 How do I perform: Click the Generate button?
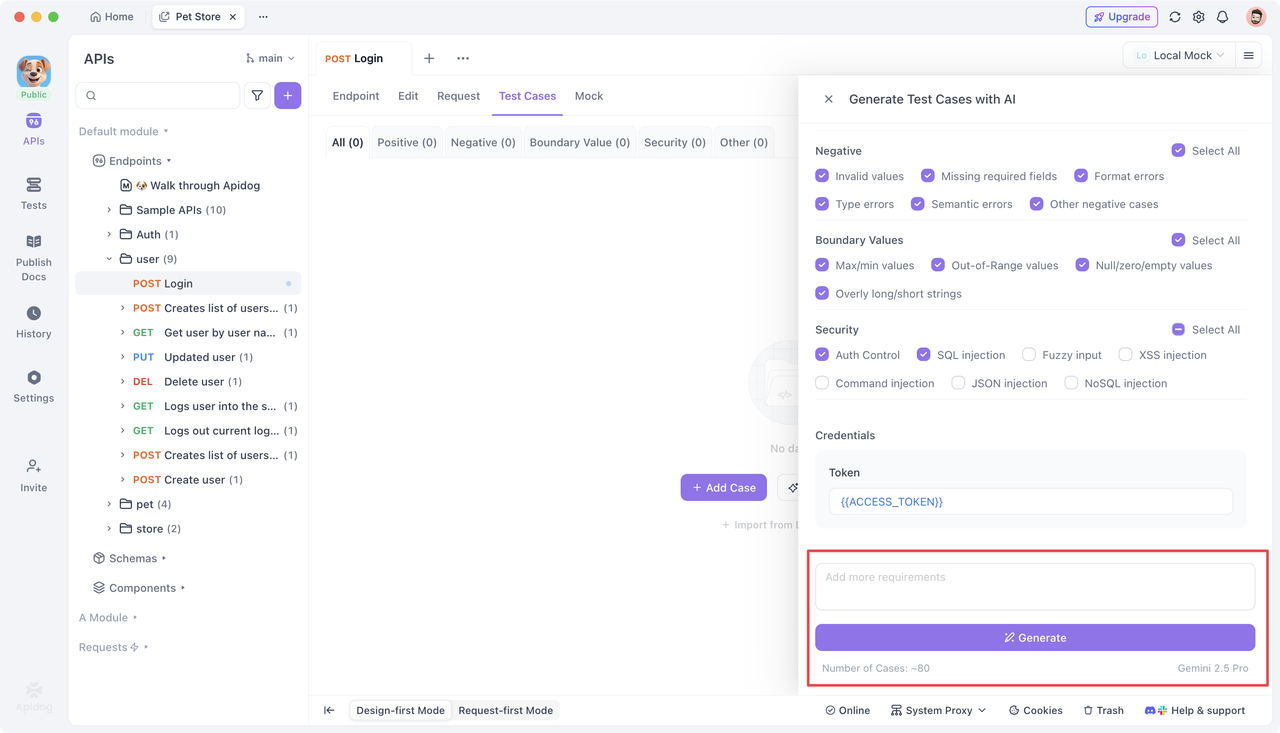coord(1034,638)
